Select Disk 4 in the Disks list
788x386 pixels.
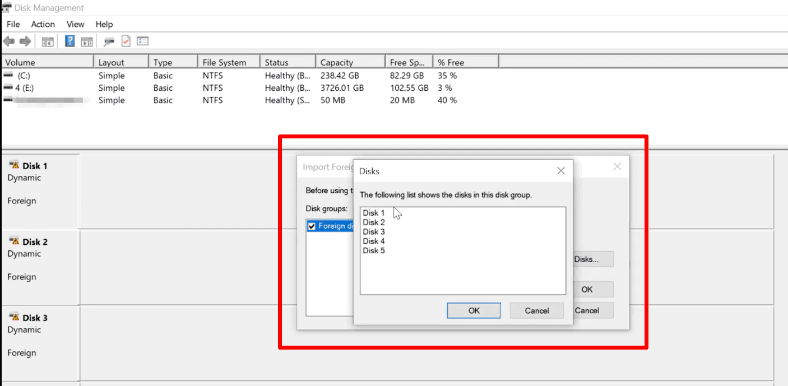(x=373, y=241)
